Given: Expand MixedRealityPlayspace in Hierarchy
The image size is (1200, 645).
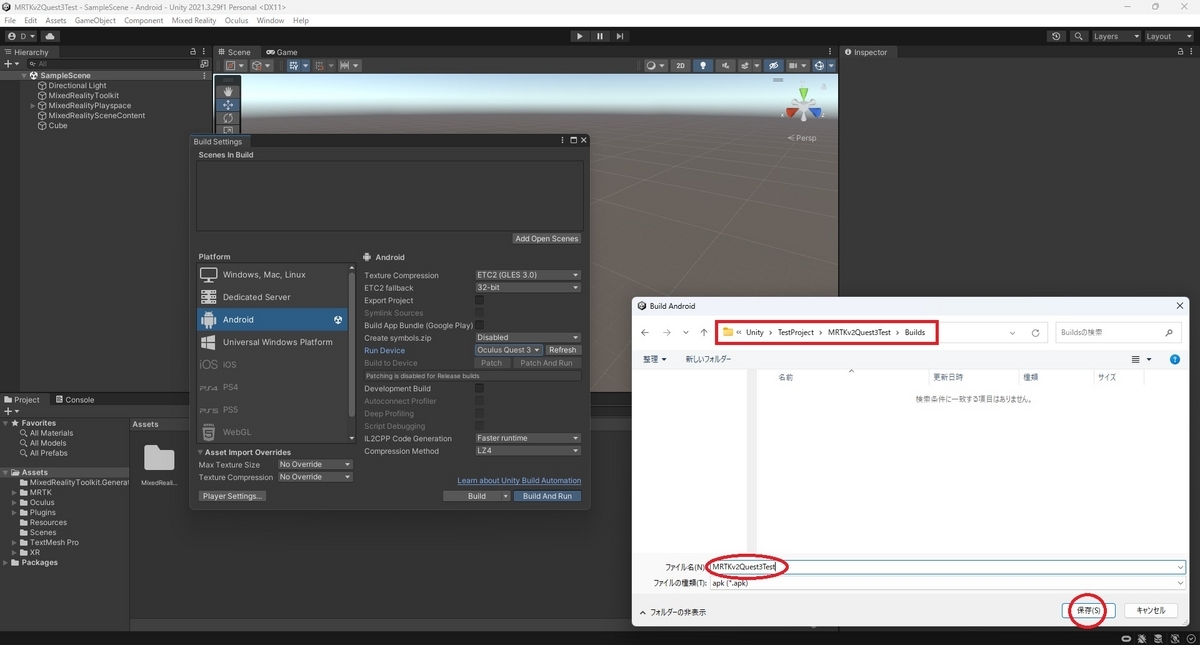Looking at the screenshot, I should [x=33, y=105].
